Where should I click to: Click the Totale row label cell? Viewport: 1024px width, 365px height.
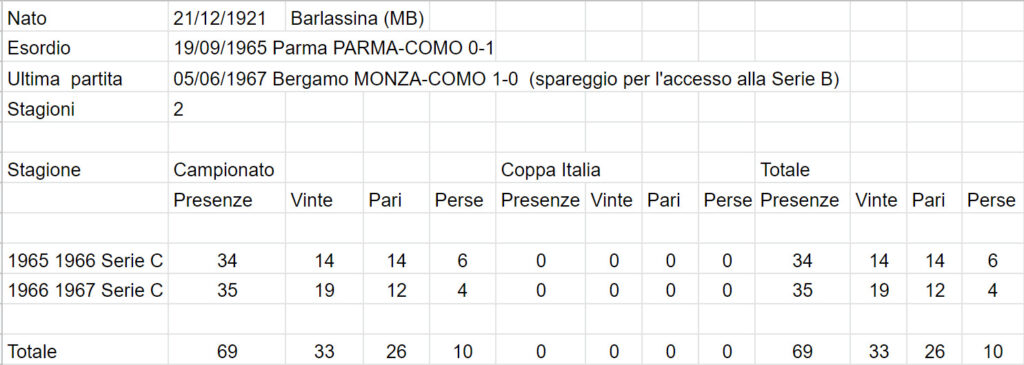point(85,351)
